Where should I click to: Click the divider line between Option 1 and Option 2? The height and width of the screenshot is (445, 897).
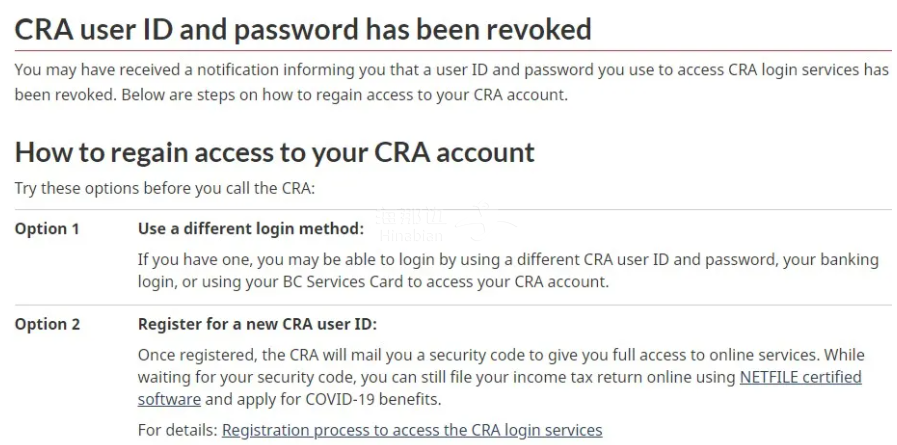450,305
